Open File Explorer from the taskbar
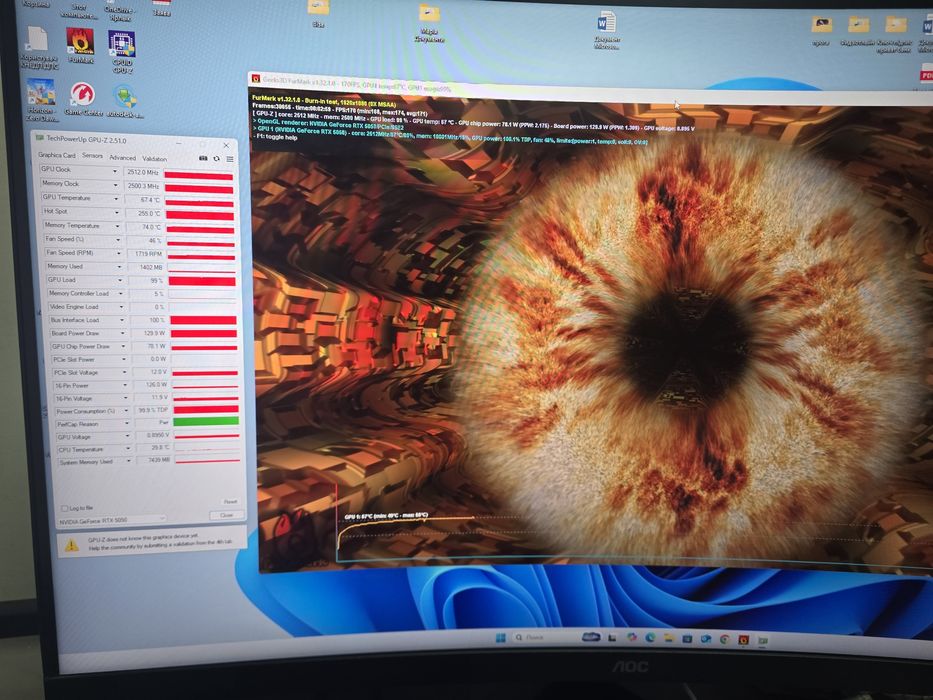 coord(669,638)
